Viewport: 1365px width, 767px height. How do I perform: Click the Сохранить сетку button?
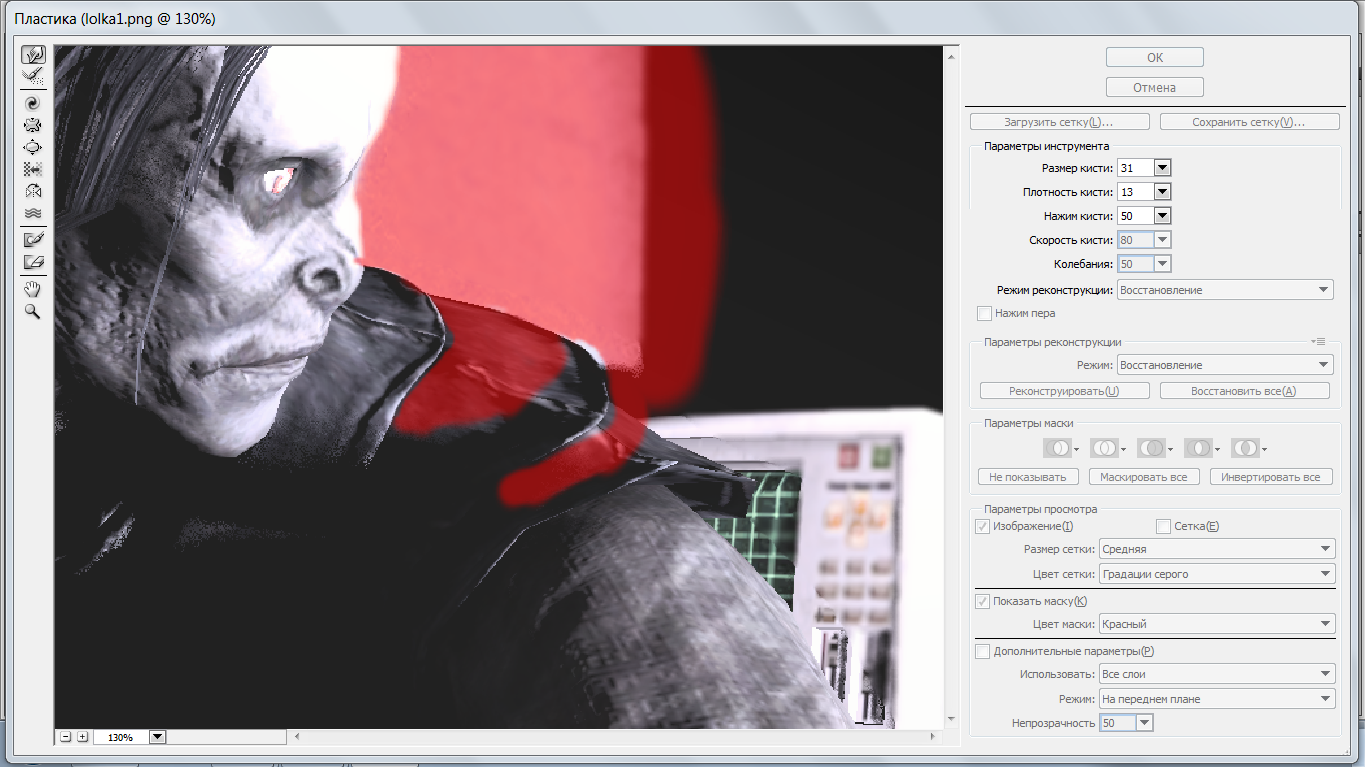[1249, 122]
